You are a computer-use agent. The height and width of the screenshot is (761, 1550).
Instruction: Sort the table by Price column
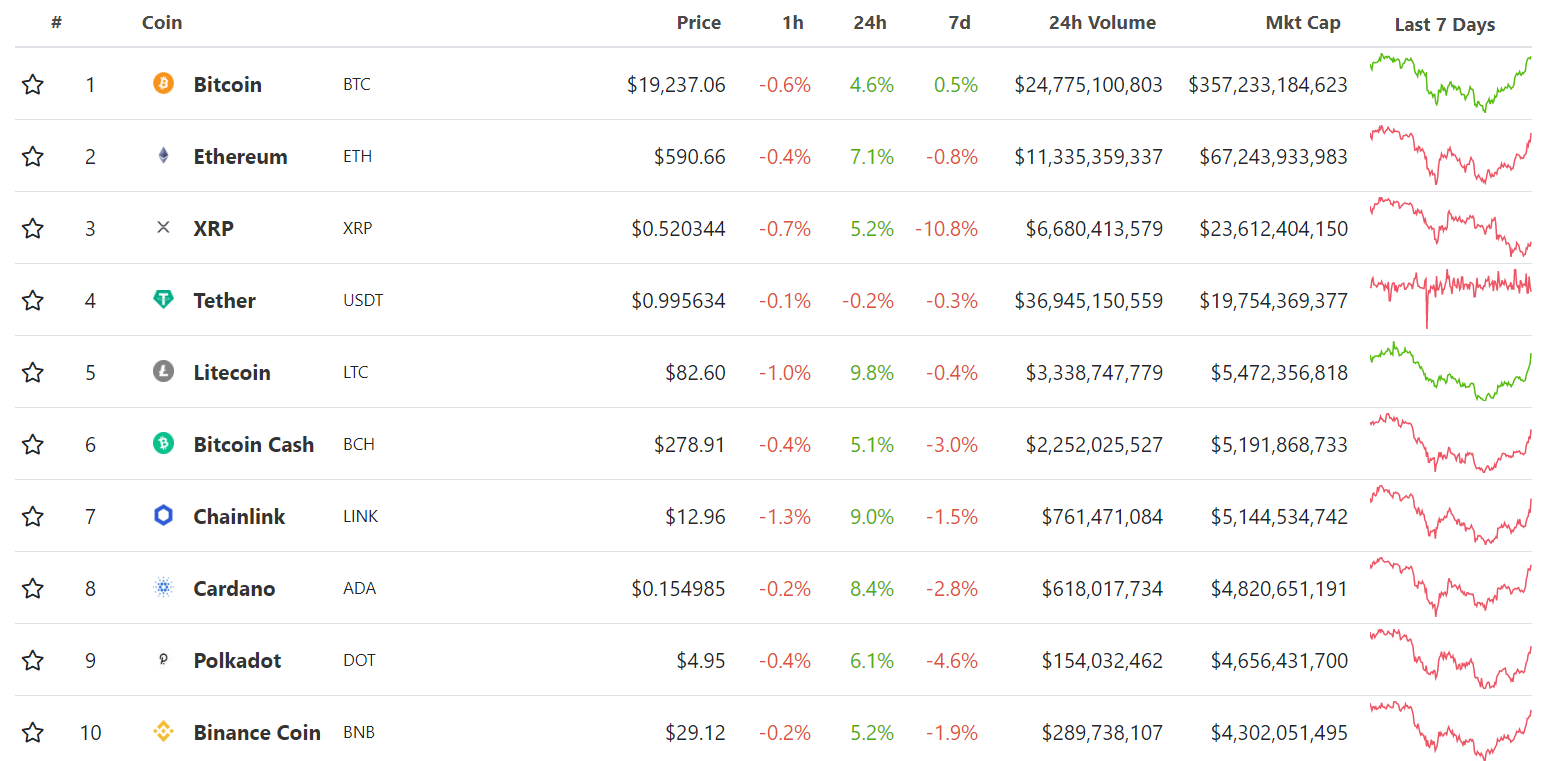pos(699,22)
